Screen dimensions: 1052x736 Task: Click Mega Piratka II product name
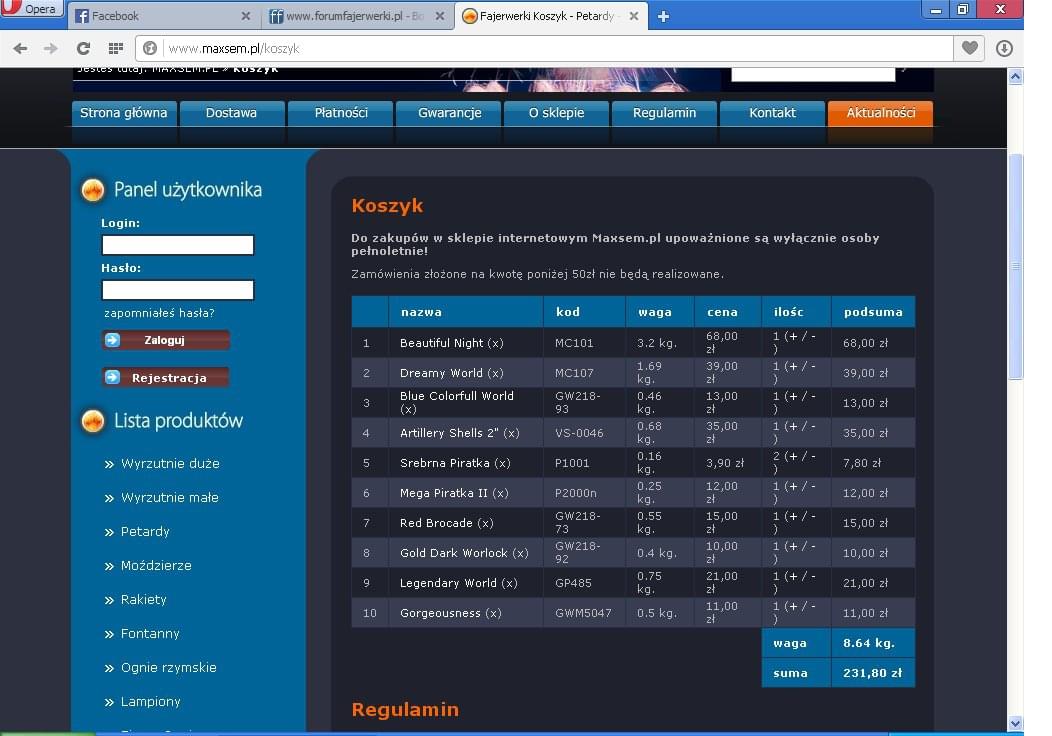443,493
